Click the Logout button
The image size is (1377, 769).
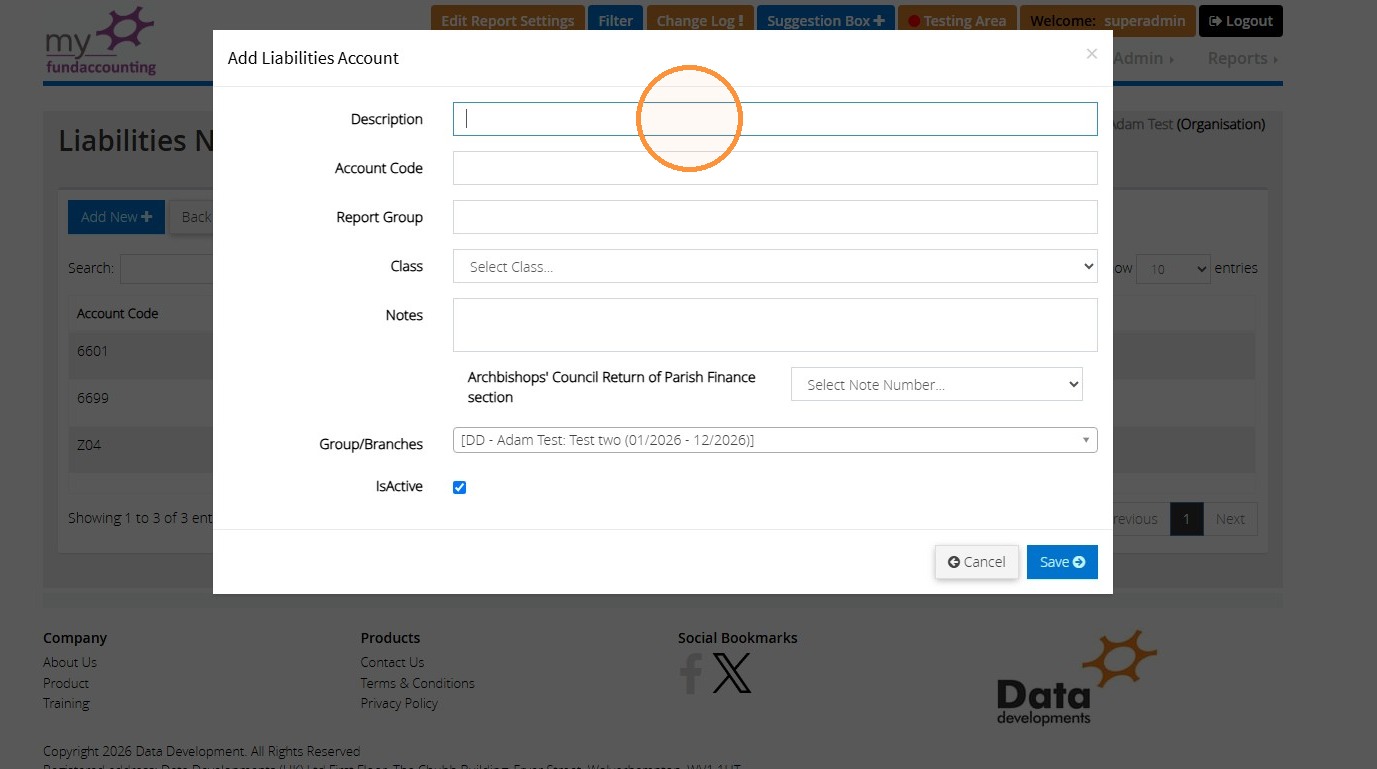coord(1240,20)
